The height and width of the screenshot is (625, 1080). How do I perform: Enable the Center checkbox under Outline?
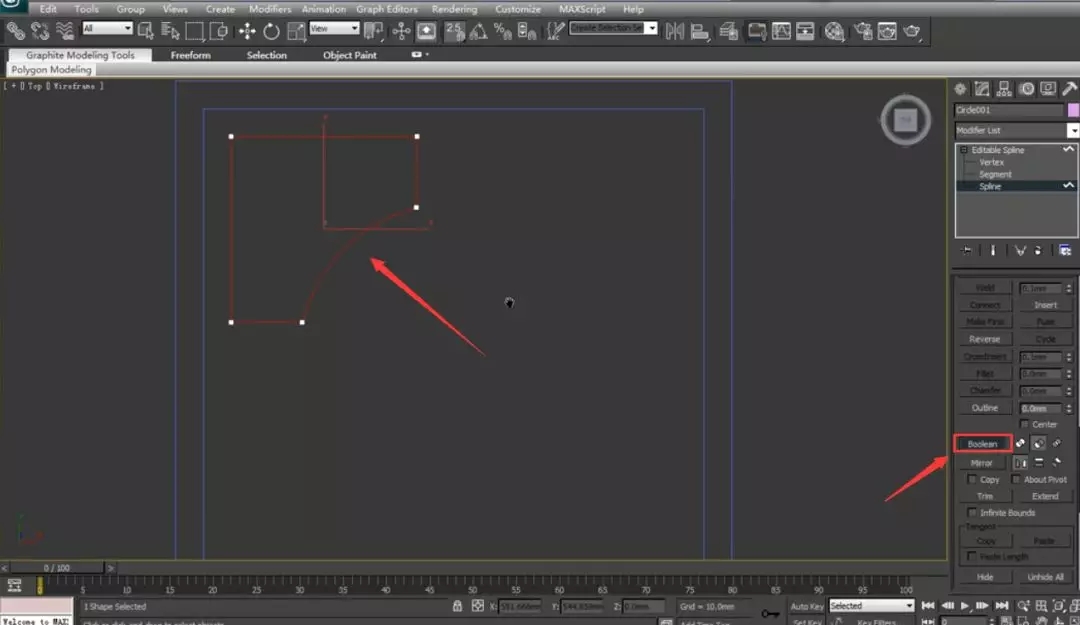1024,424
